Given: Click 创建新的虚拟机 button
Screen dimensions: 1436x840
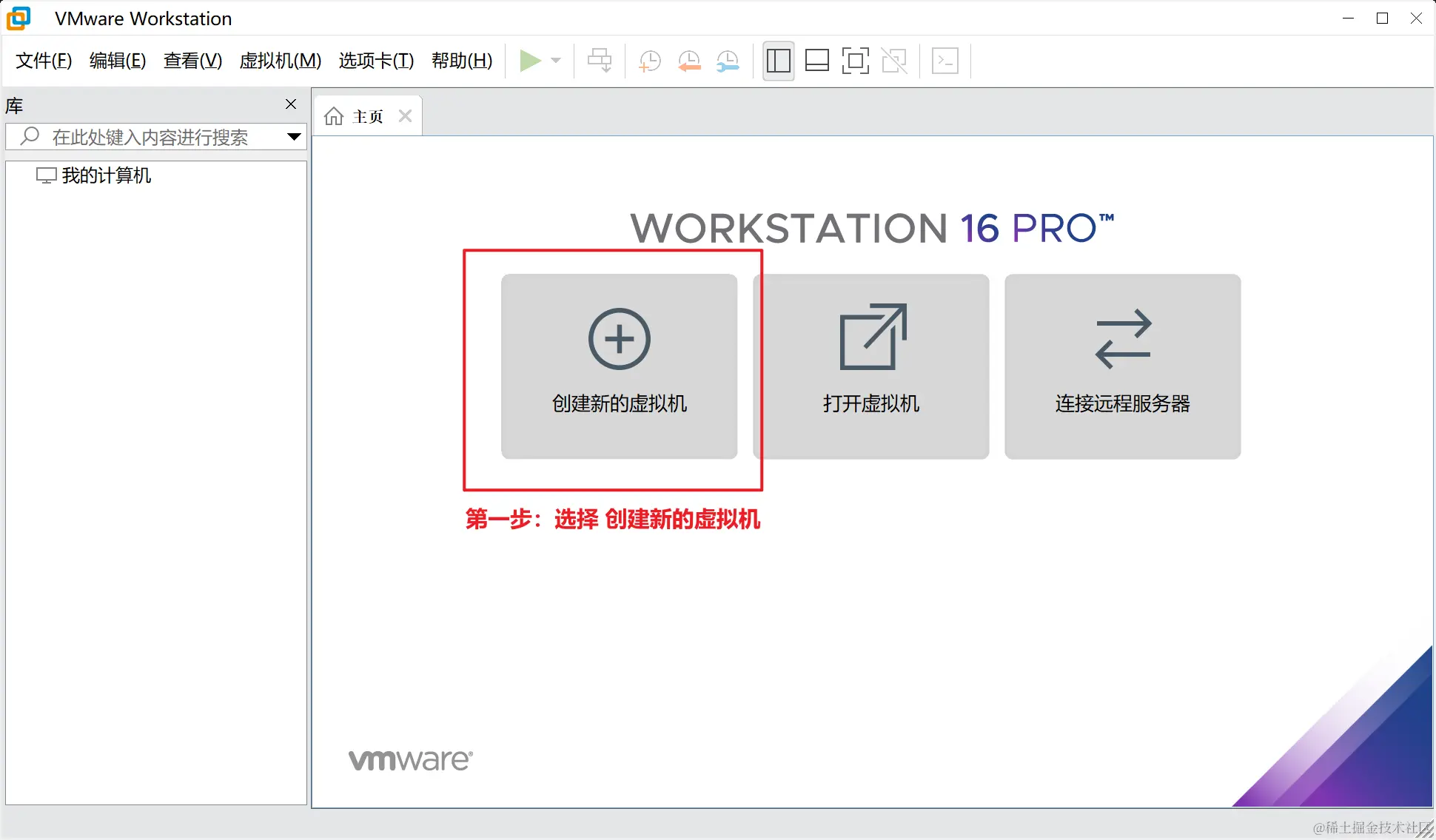Looking at the screenshot, I should (619, 366).
